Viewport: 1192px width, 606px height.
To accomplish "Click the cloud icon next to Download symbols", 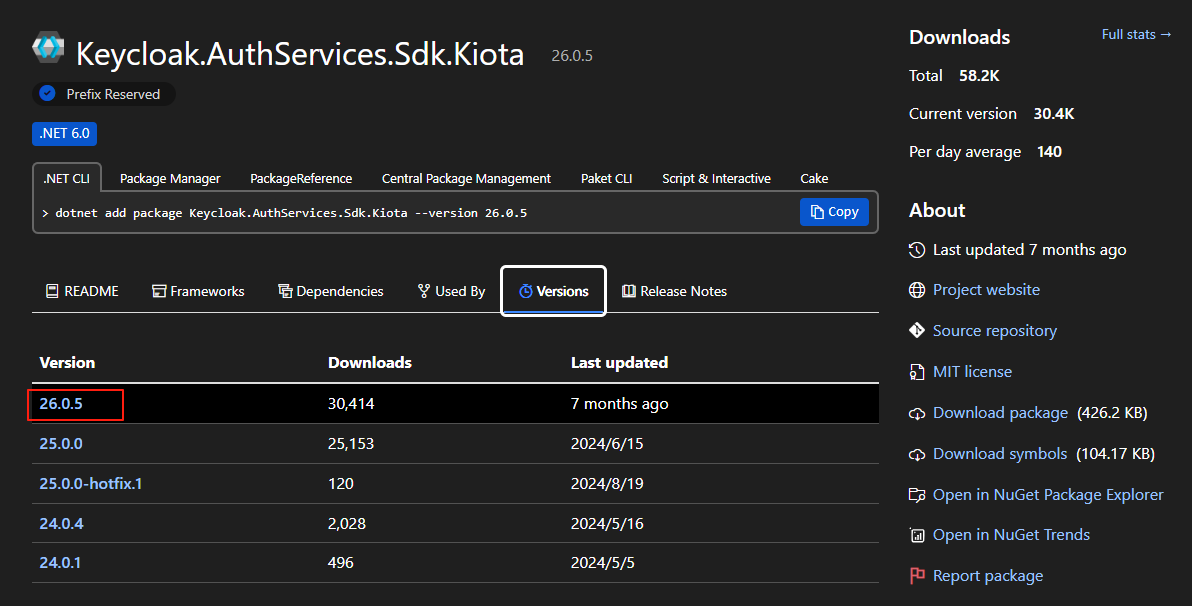I will (x=917, y=455).
